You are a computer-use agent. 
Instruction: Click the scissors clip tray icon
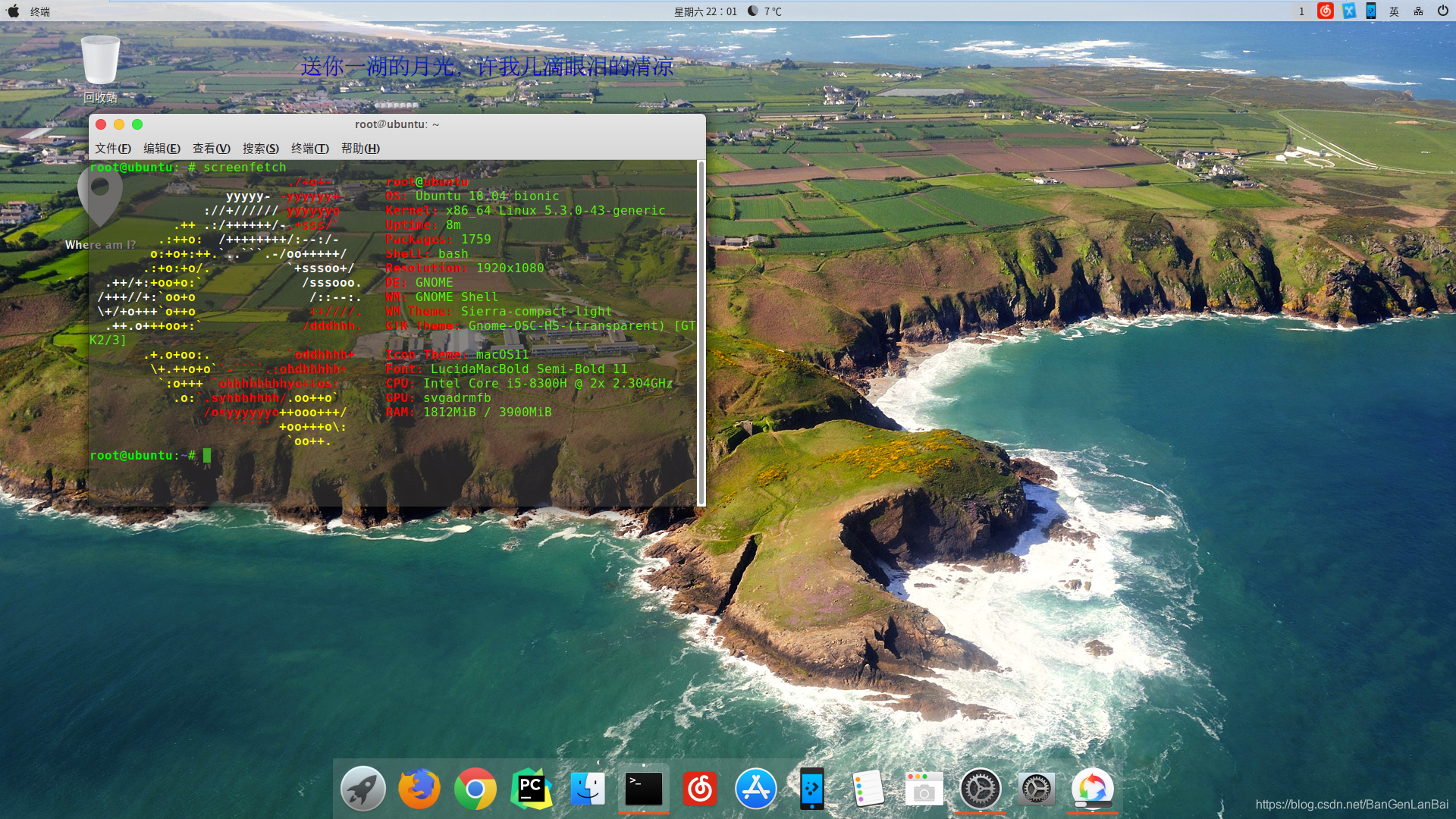(1348, 11)
